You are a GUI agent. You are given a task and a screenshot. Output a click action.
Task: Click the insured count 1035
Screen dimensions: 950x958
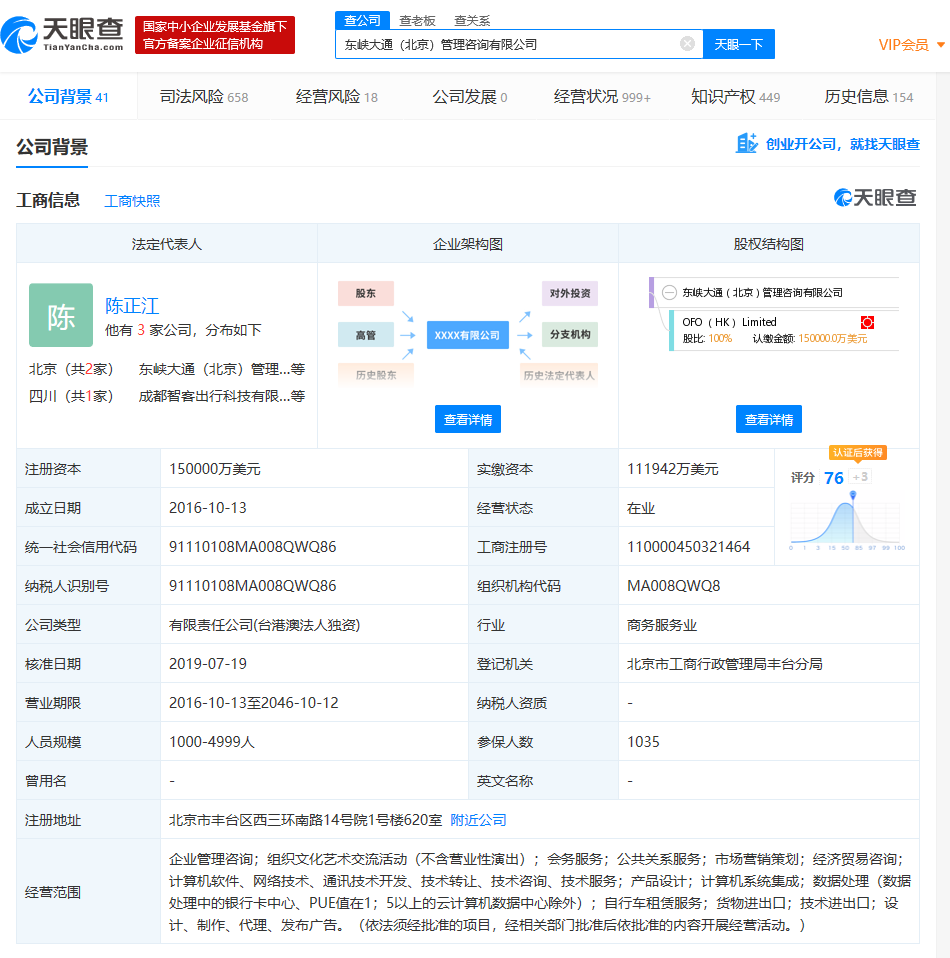pos(643,742)
